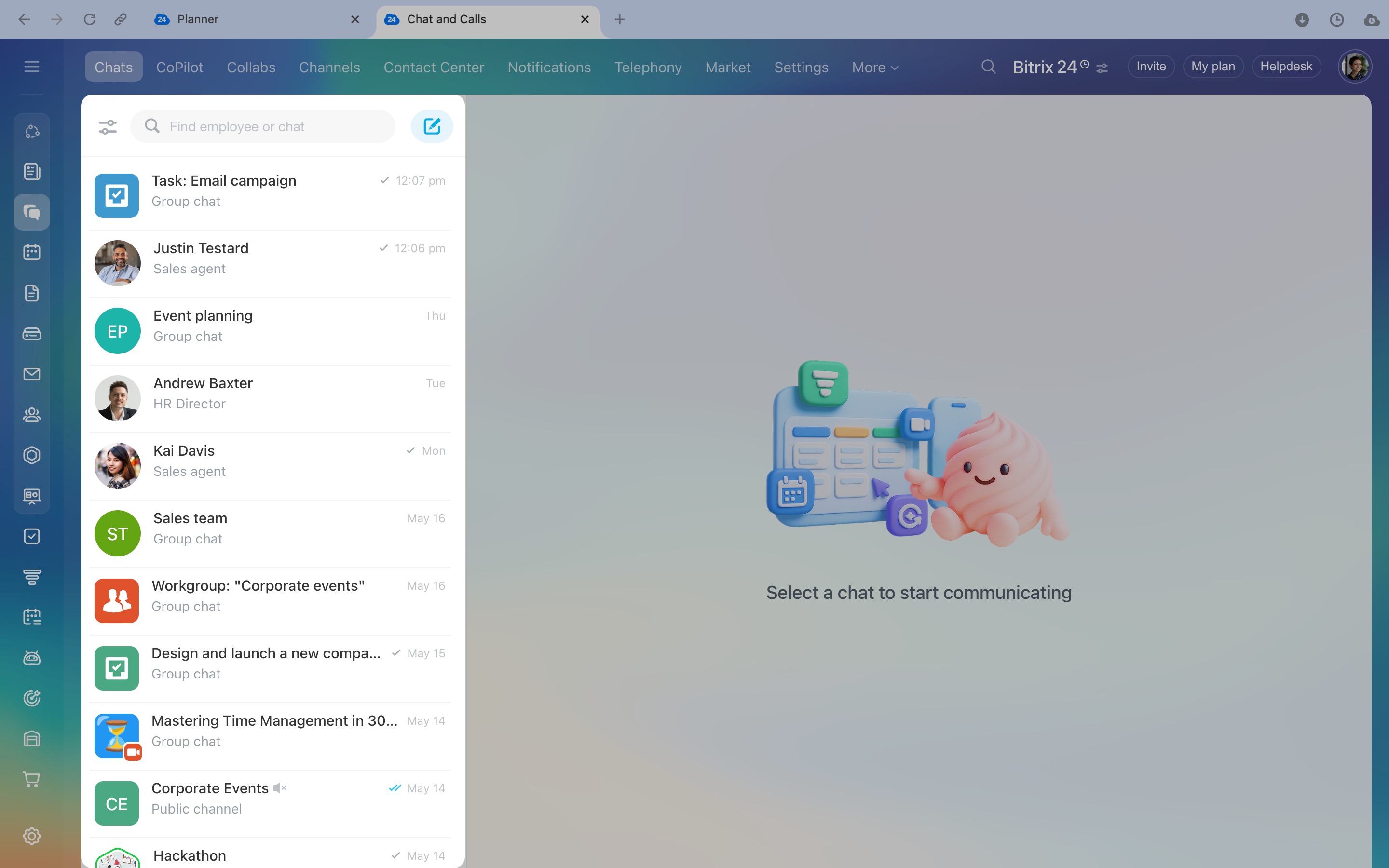Screen dimensions: 1389x868
Task: Click the Invite button
Action: pyautogui.click(x=1151, y=67)
